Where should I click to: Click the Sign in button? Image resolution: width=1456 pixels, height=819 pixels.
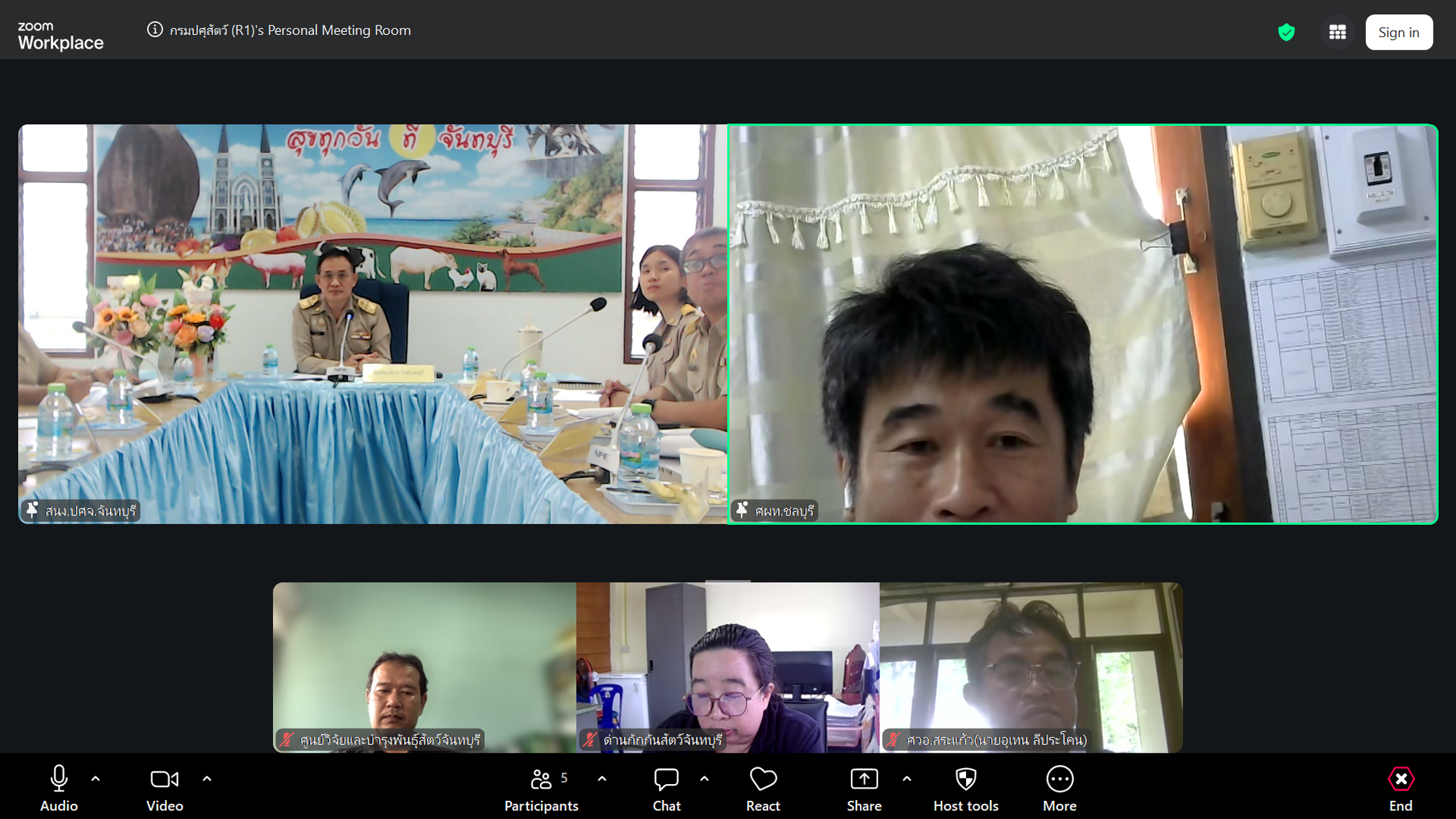(1398, 32)
